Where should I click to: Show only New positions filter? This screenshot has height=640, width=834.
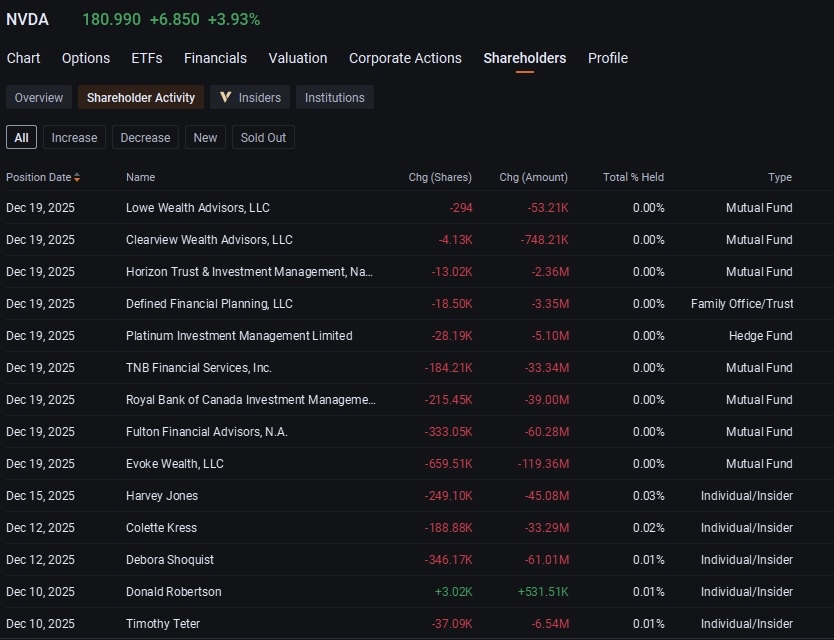pos(205,137)
